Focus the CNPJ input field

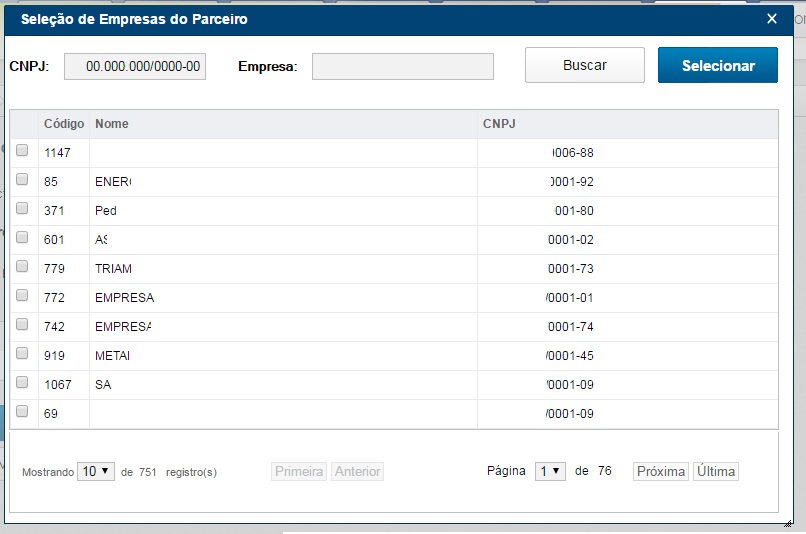[x=135, y=67]
